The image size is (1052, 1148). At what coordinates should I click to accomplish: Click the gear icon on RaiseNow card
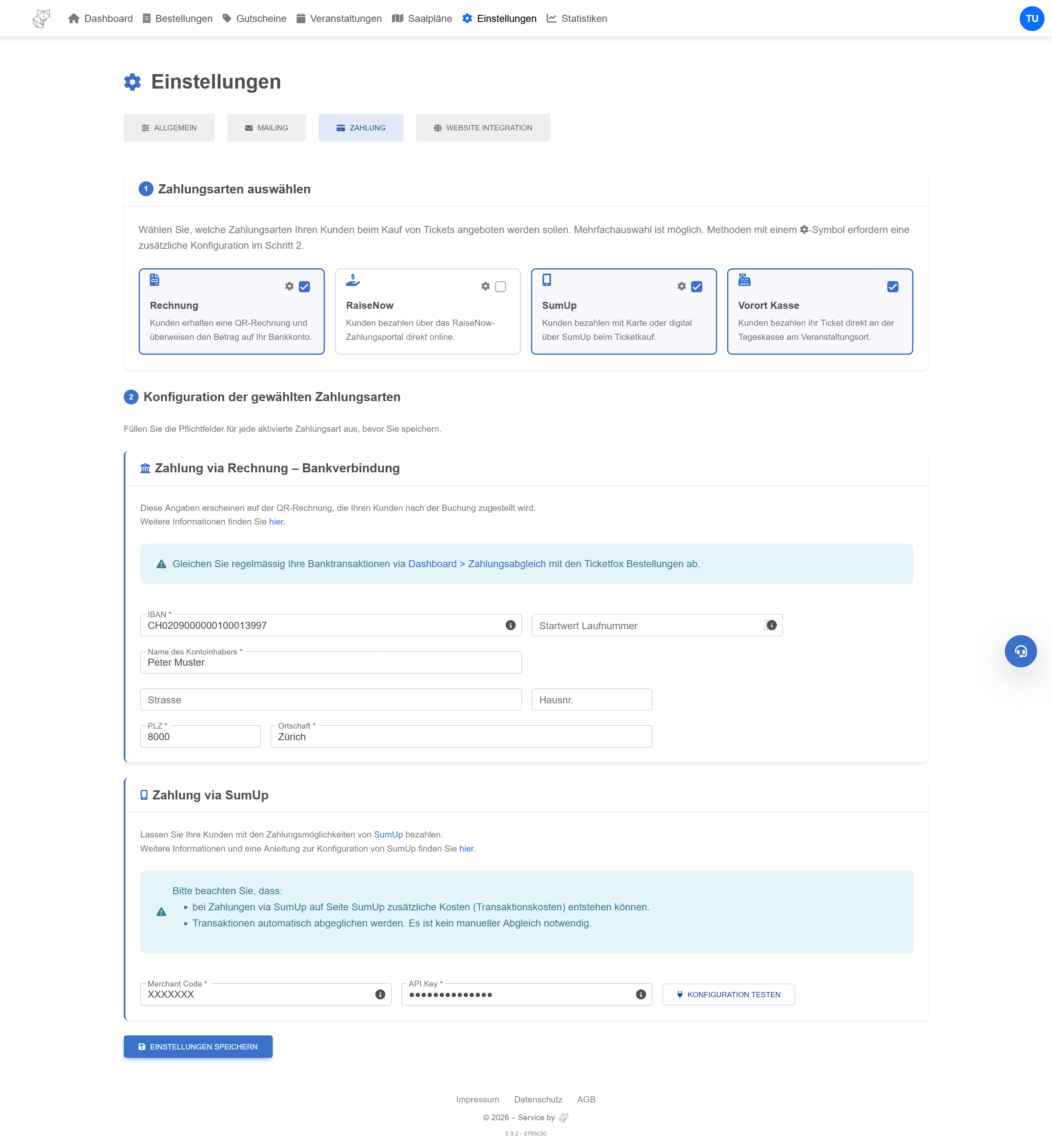485,286
